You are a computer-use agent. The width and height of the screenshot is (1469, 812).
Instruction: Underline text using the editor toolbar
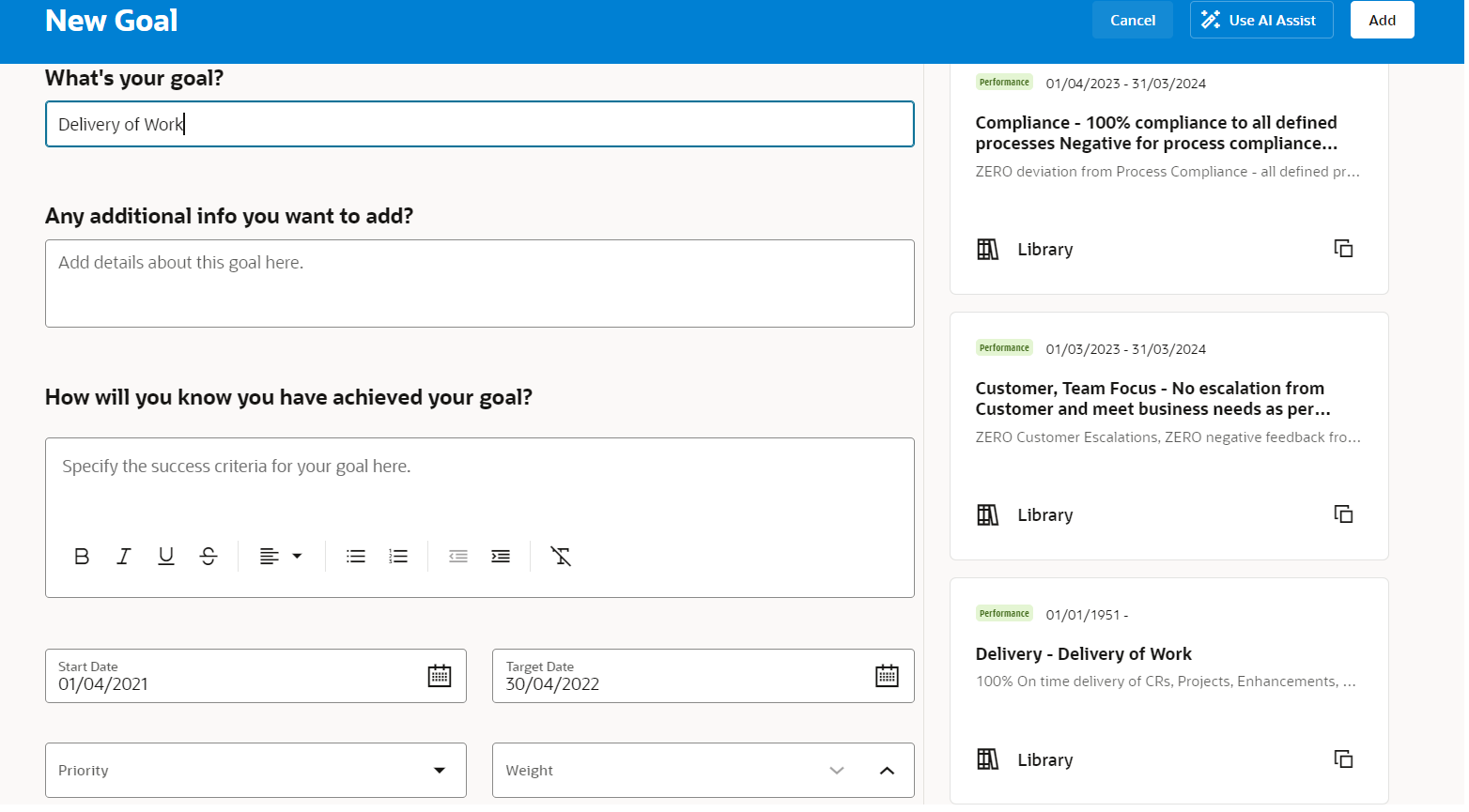coord(165,556)
